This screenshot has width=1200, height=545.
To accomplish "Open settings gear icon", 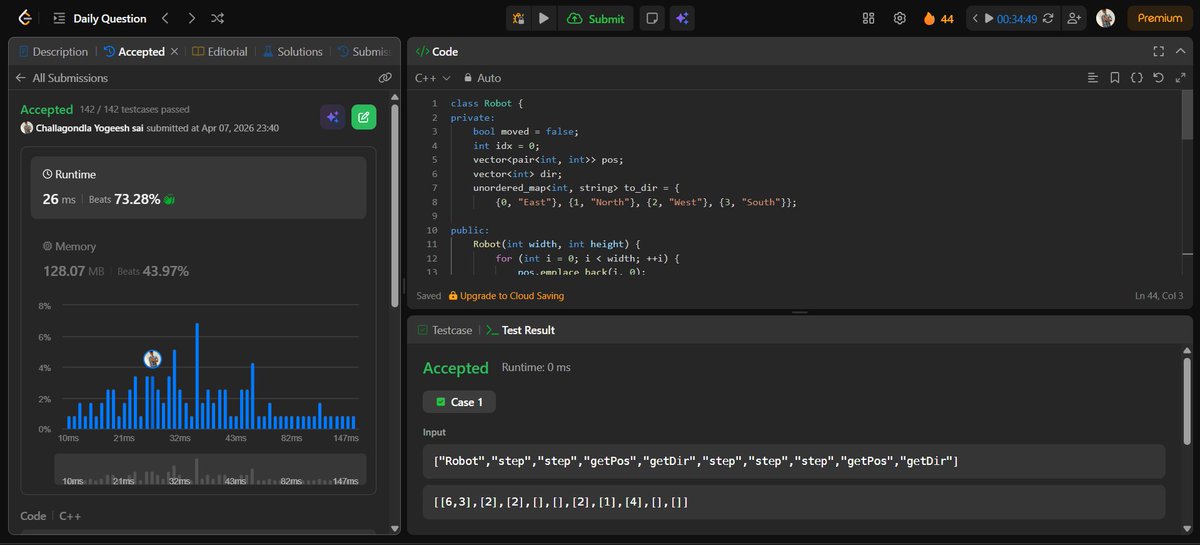I will (900, 18).
